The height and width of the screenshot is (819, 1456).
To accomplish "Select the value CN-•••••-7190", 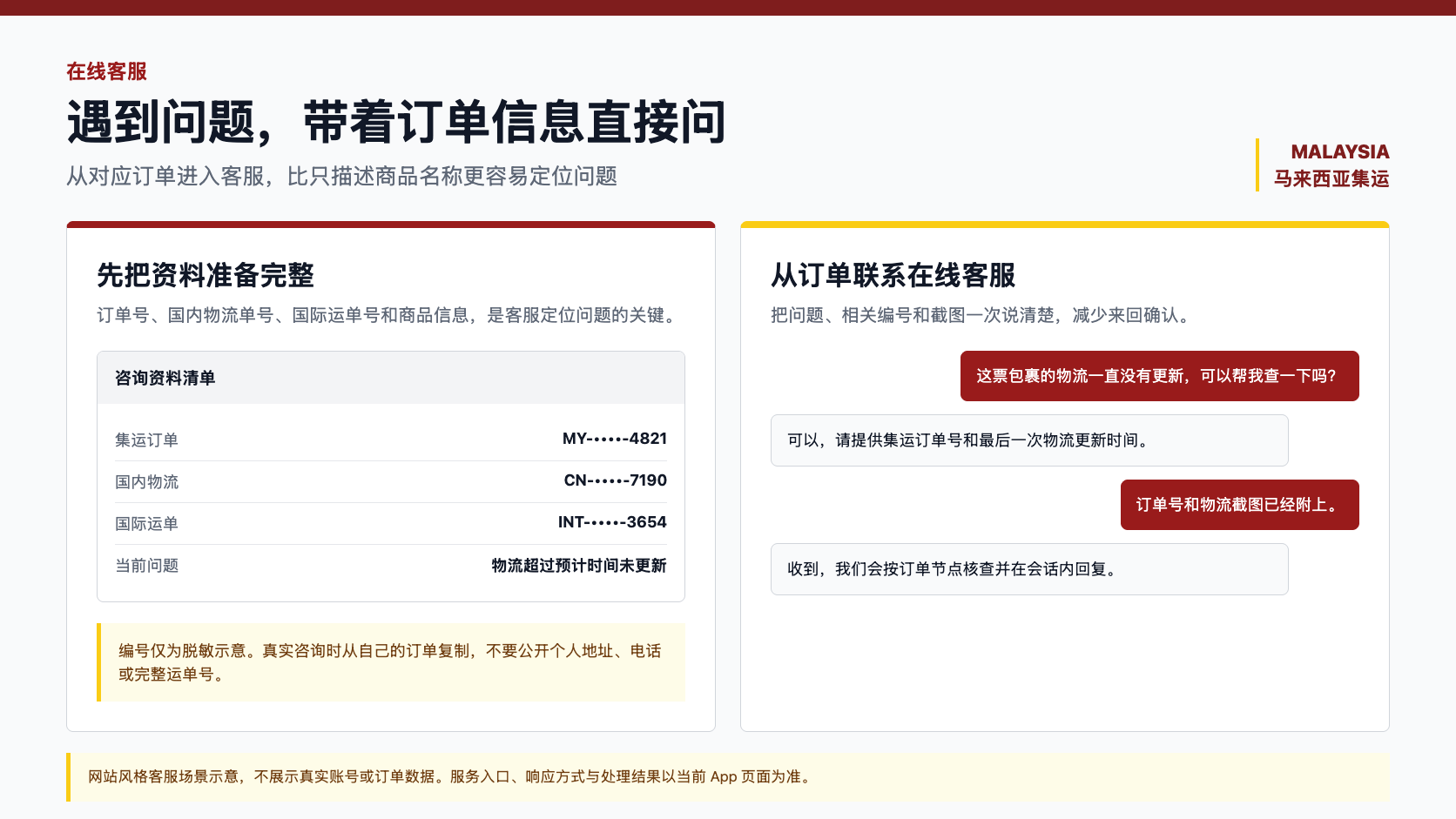I will 616,480.
